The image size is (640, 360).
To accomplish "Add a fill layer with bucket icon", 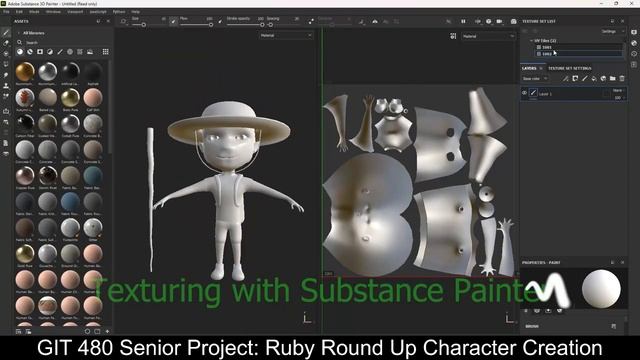I will (594, 78).
